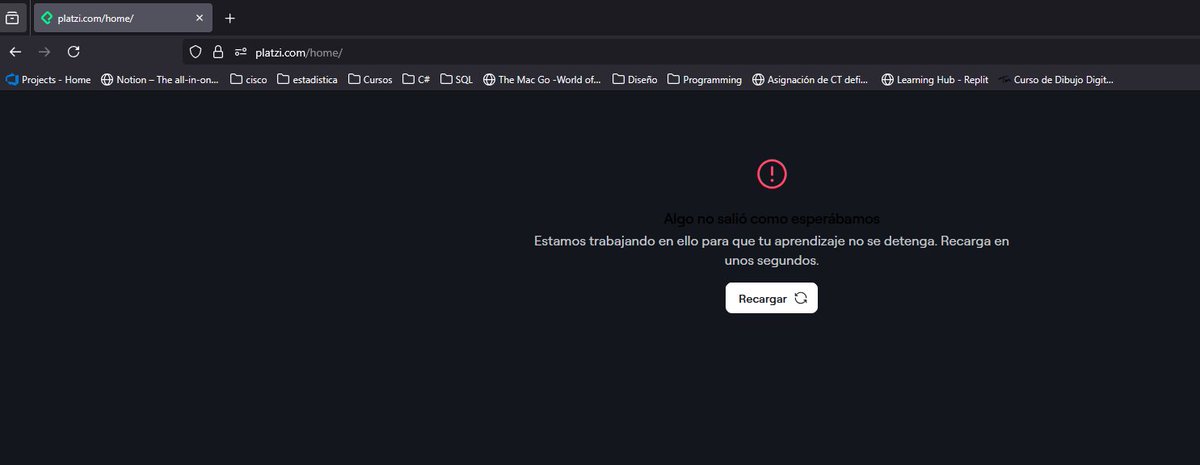Go forward with the forward arrow

tap(44, 52)
